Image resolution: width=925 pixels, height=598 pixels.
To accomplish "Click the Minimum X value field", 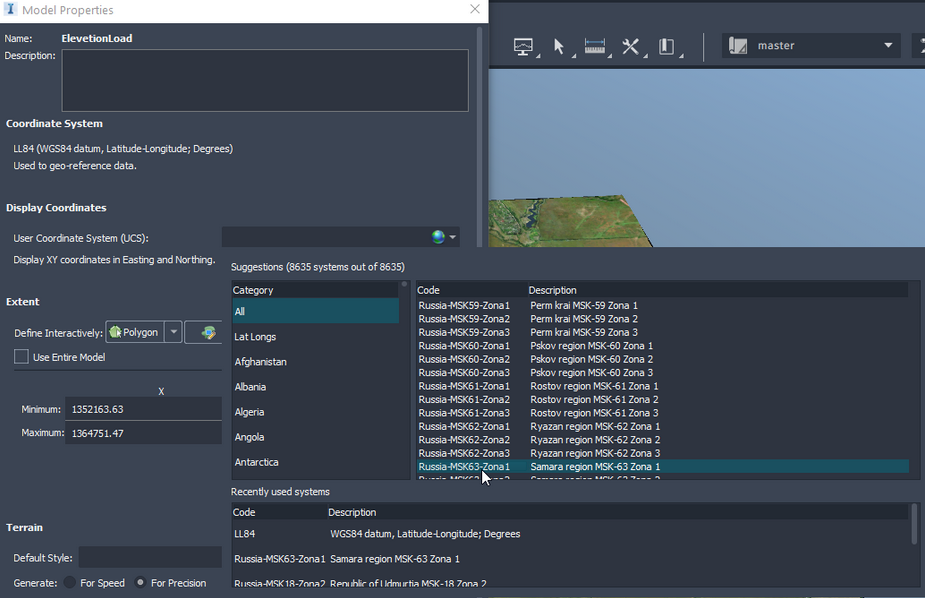I will [x=143, y=409].
